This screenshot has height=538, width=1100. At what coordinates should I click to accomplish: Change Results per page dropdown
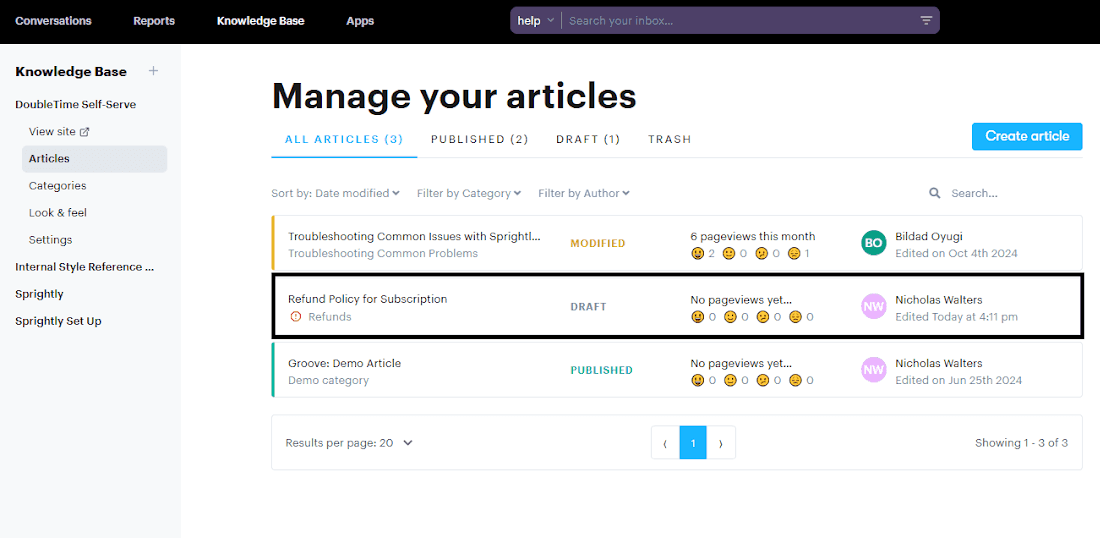pyautogui.click(x=349, y=443)
